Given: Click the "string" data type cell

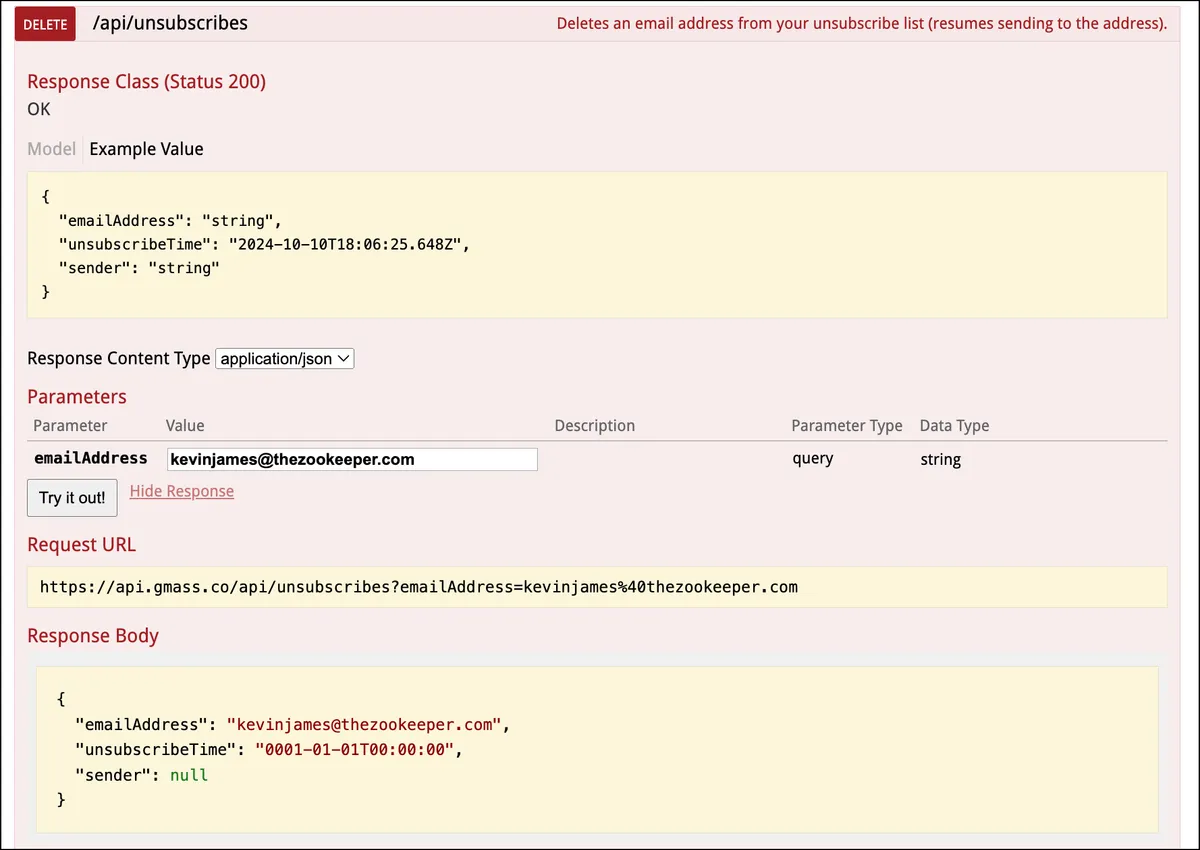Looking at the screenshot, I should tap(940, 459).
